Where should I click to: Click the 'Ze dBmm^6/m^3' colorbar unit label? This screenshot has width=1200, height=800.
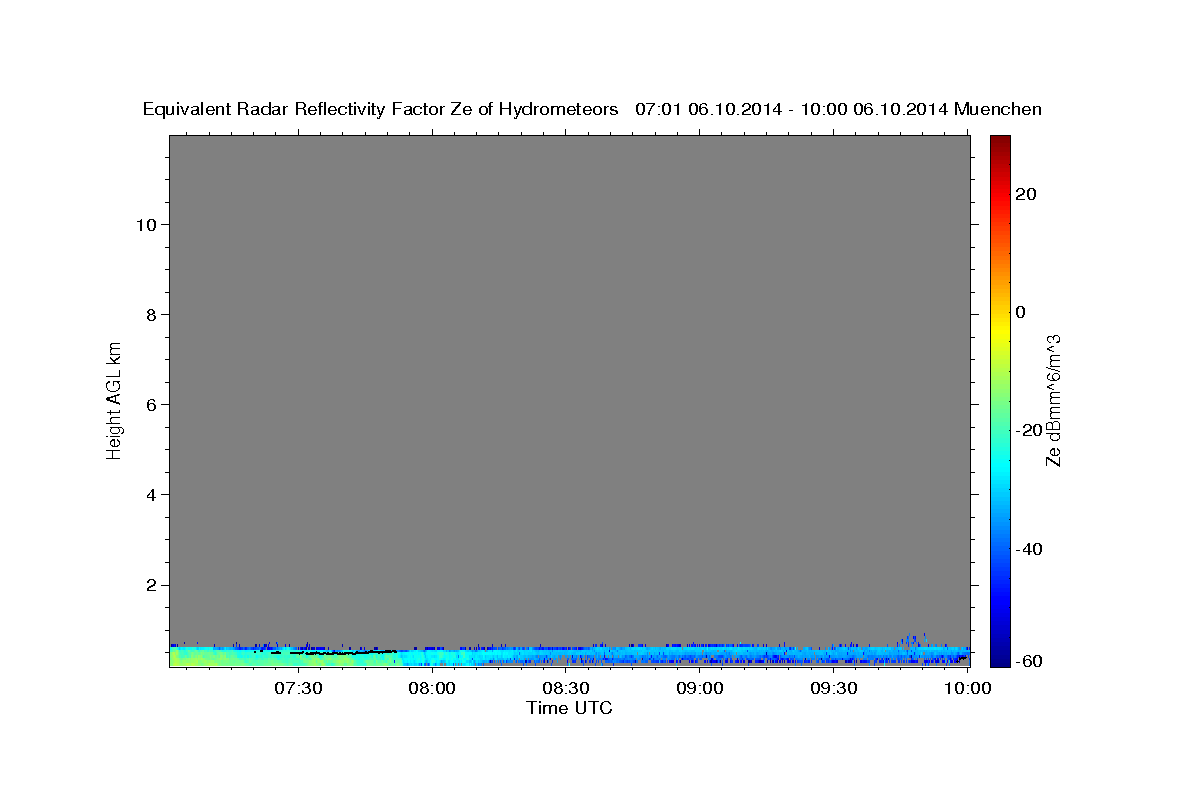click(x=1053, y=400)
